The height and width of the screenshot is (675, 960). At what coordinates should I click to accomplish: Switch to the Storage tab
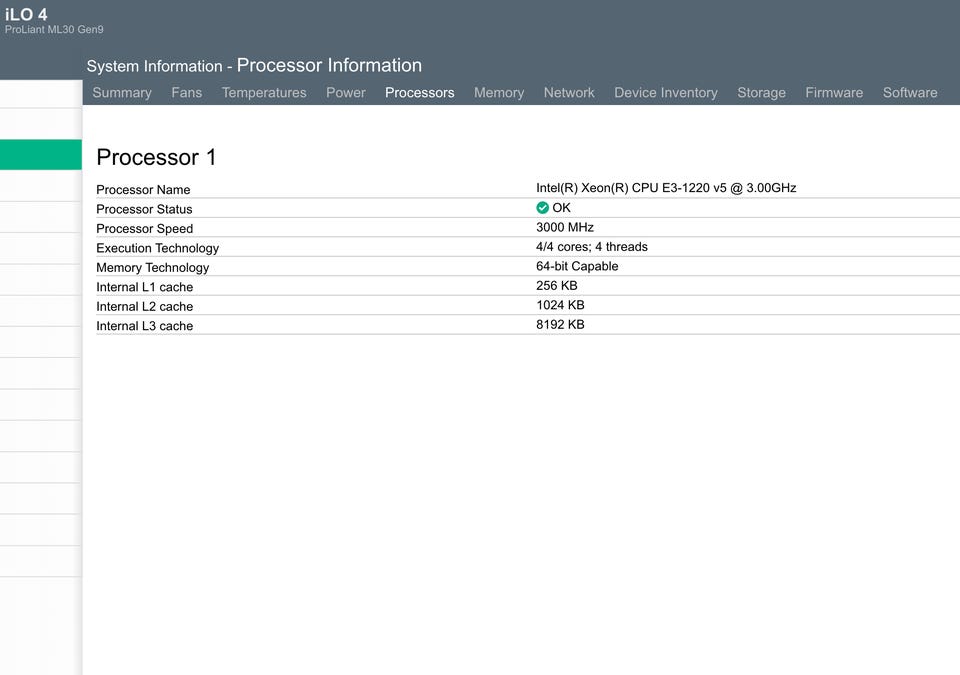[761, 93]
